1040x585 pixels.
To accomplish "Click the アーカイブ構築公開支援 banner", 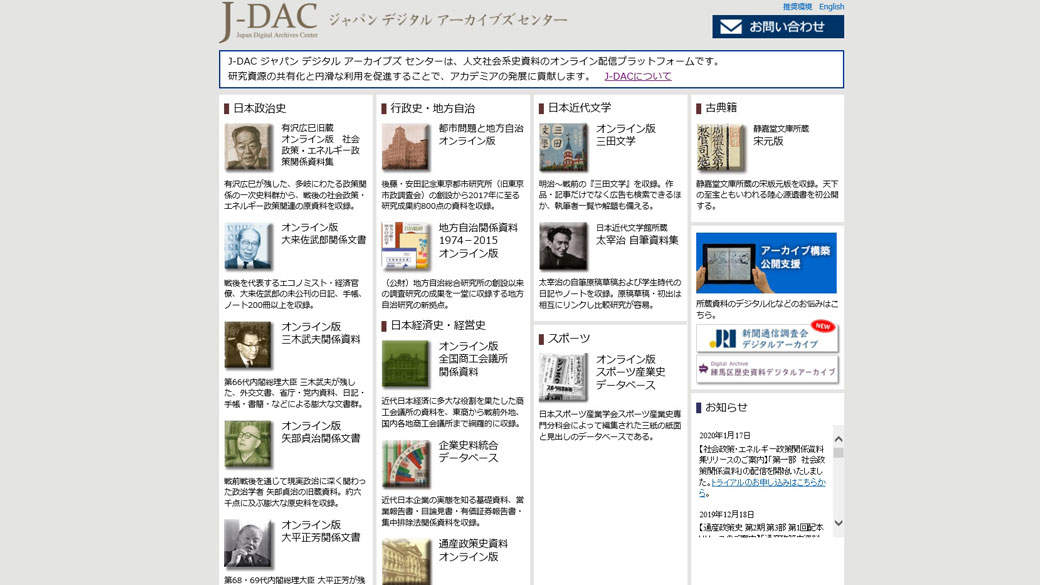I will 766,263.
